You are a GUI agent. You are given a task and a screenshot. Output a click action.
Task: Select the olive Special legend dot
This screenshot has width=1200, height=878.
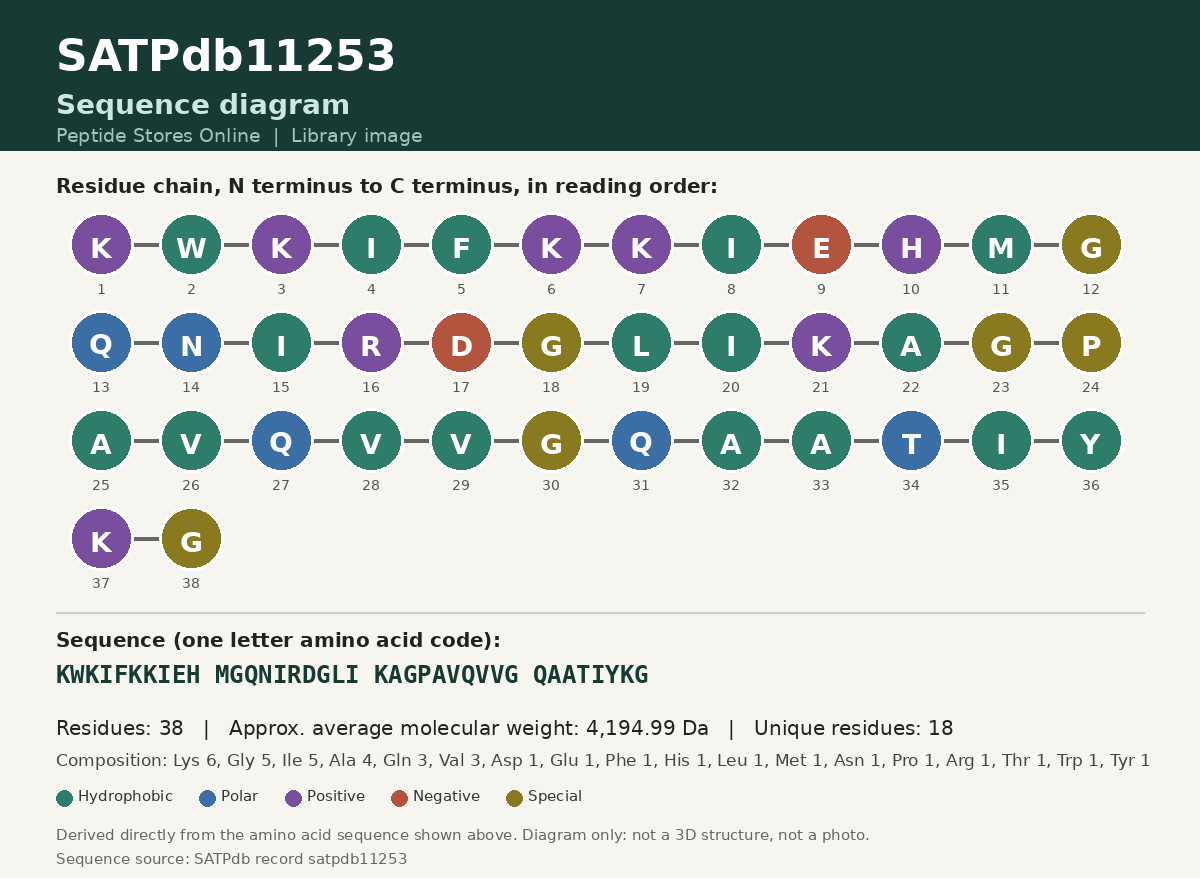[515, 798]
